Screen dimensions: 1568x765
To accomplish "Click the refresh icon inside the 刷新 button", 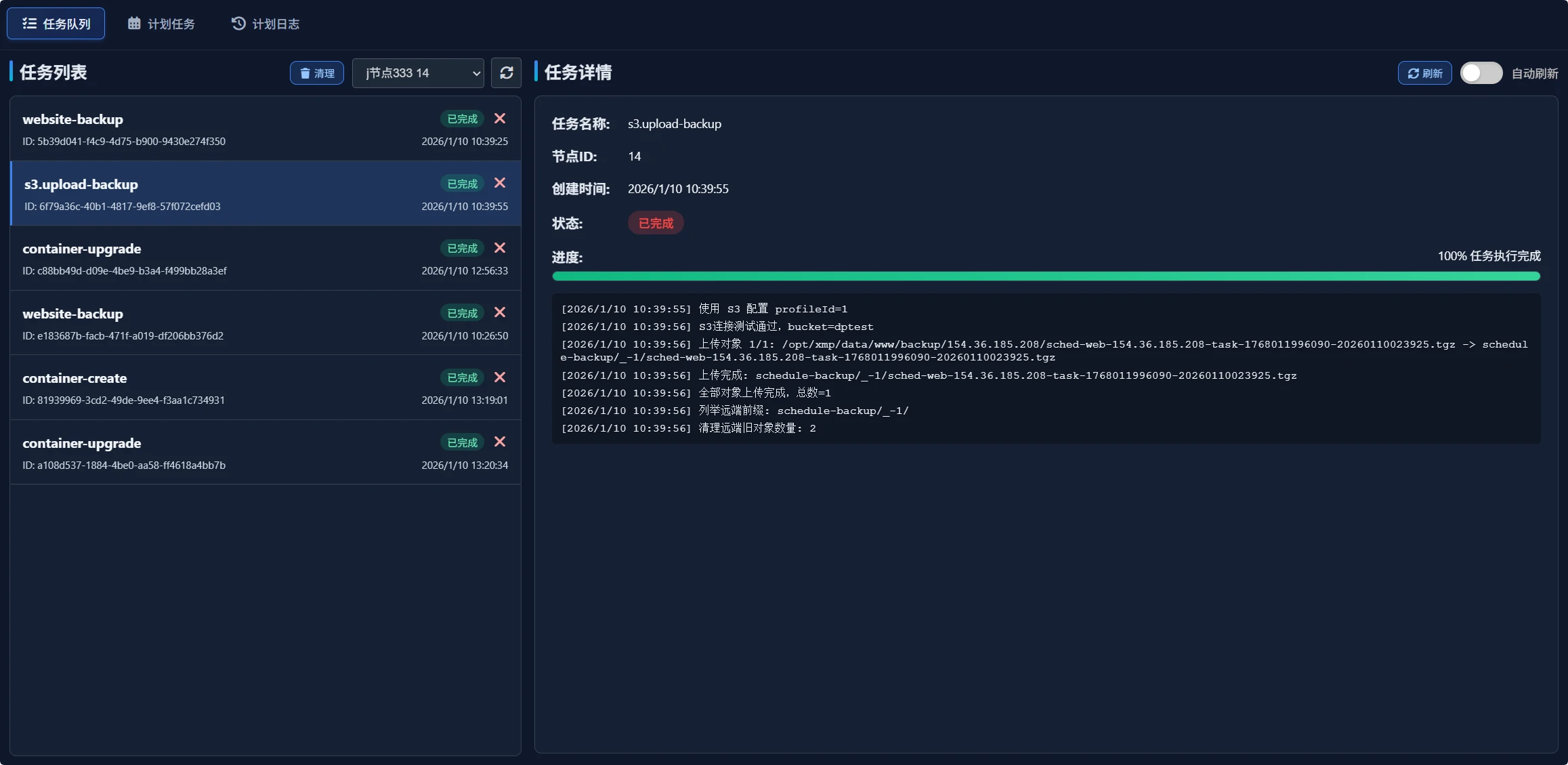I will tap(1413, 73).
